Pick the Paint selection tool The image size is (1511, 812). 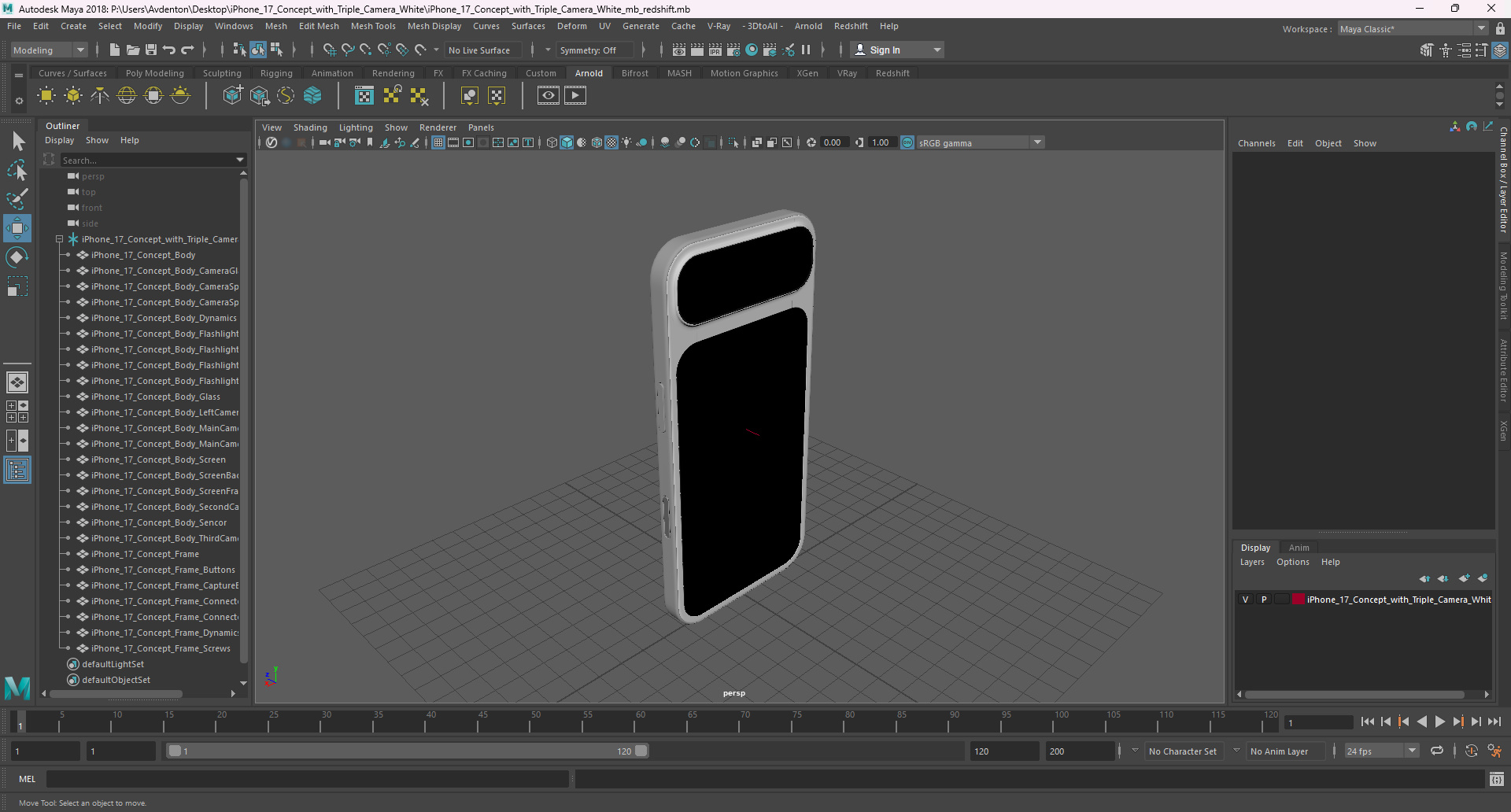[x=17, y=198]
